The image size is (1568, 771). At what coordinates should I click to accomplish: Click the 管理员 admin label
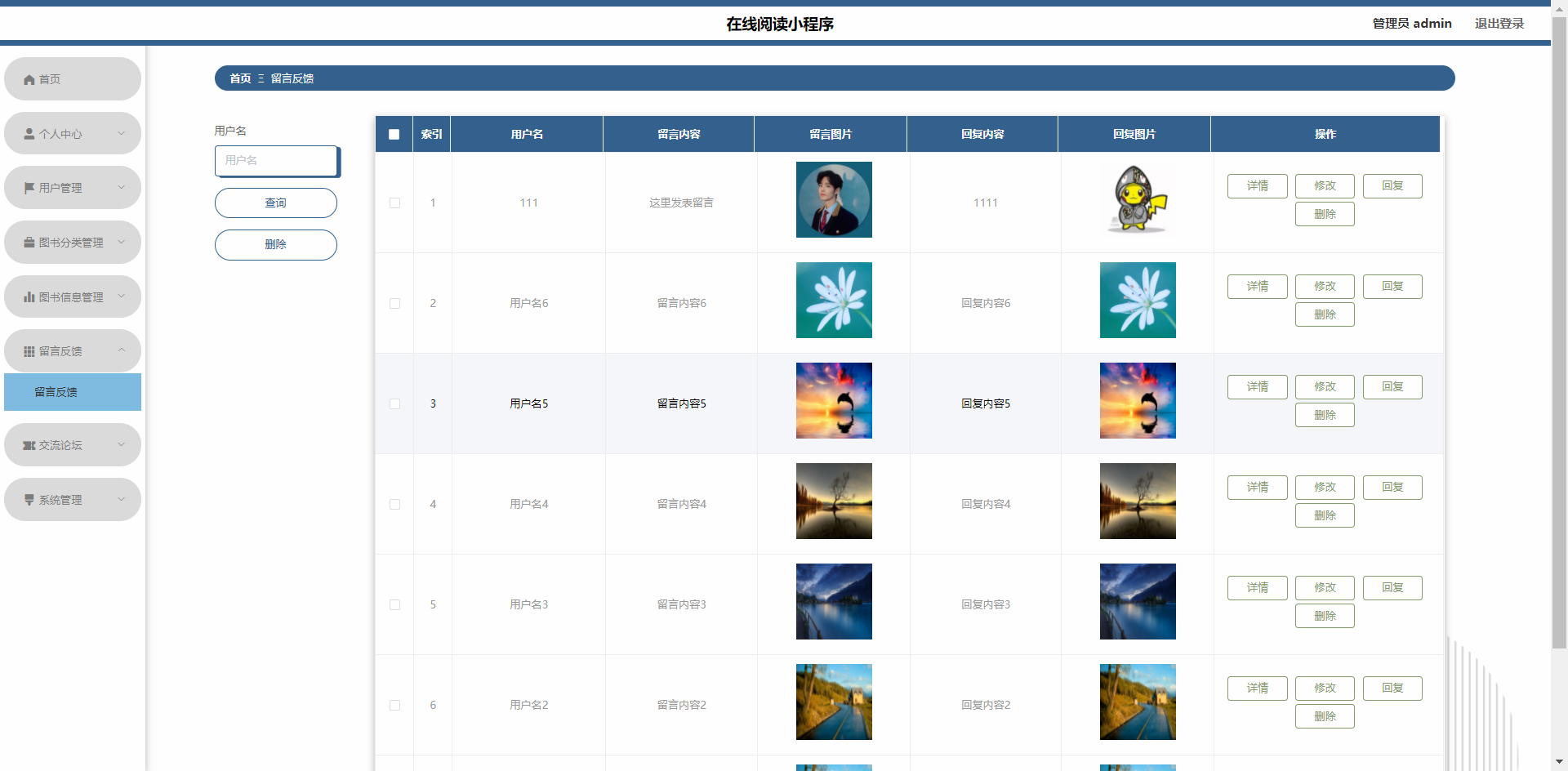click(1412, 24)
